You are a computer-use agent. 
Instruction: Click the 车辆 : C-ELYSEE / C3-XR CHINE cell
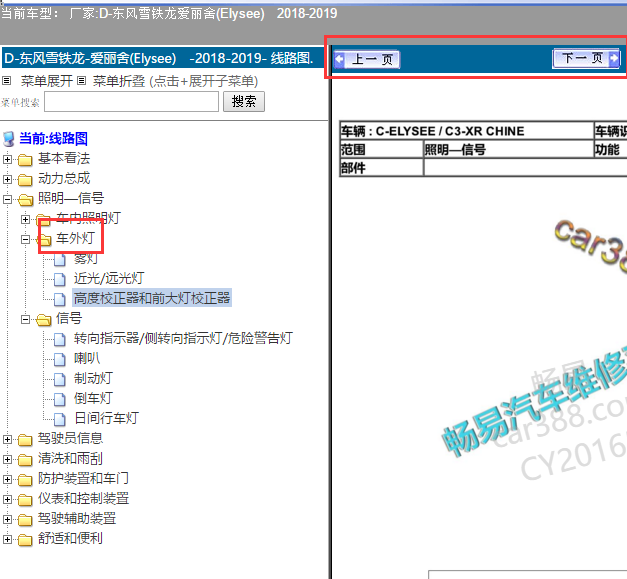tap(466, 131)
